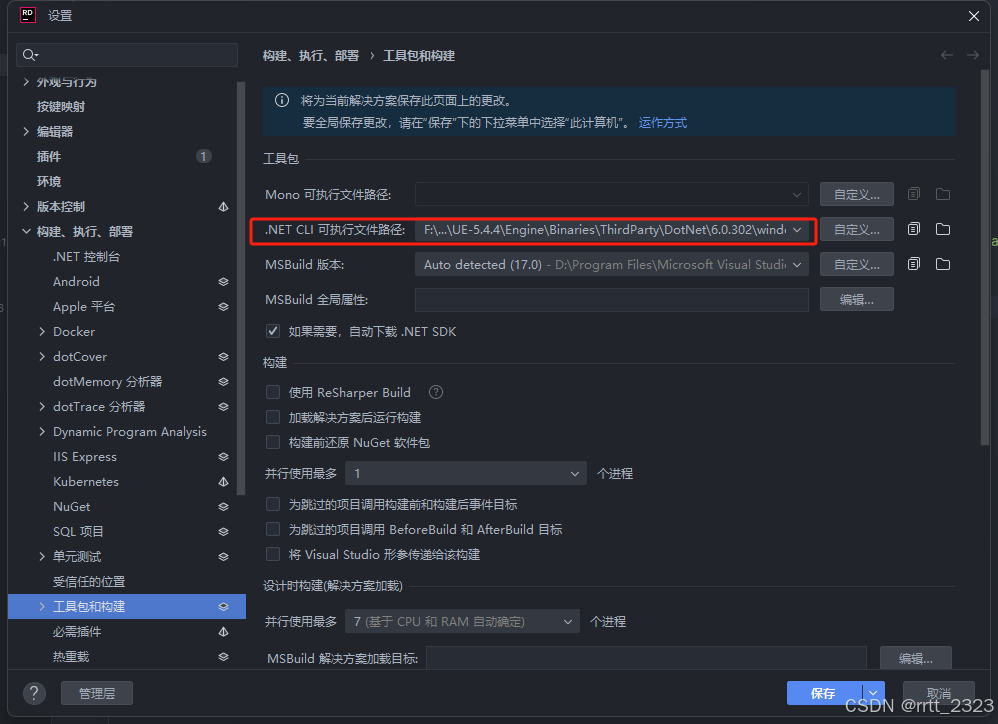Viewport: 998px width, 724px height.
Task: Open the MSBuild 版本 dropdown
Action: 612,264
